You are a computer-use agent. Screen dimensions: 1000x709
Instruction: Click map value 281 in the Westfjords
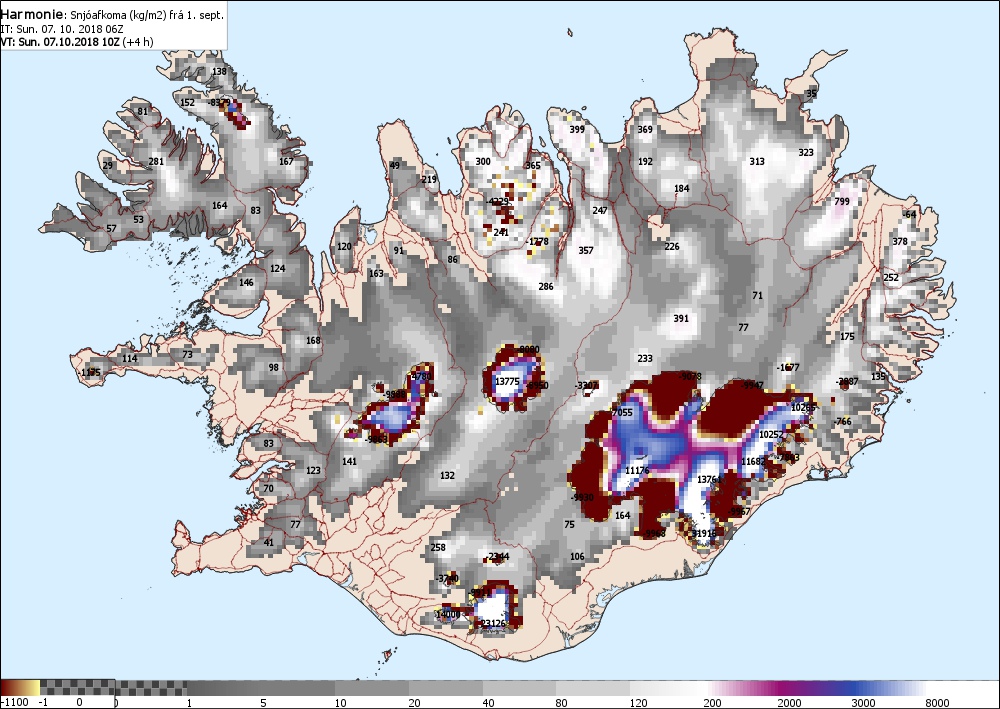click(x=156, y=161)
